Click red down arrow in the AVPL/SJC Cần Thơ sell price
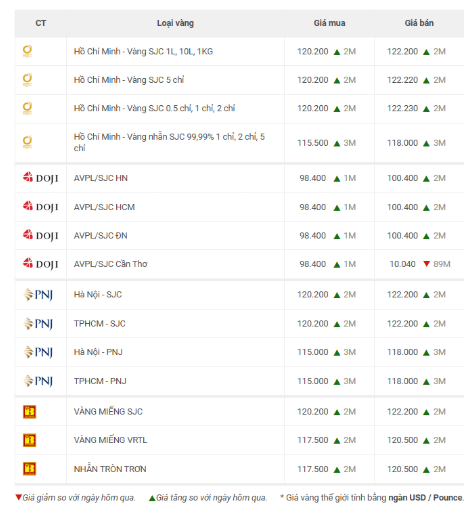This screenshot has height=515, width=475. click(426, 264)
